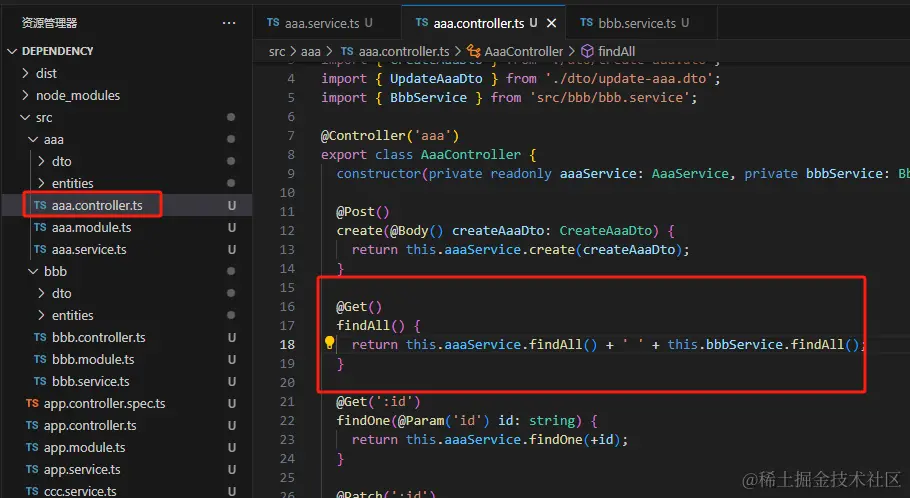The width and height of the screenshot is (910, 498).
Task: Click the 资源管理器 explorer panel title
Action: tap(49, 23)
